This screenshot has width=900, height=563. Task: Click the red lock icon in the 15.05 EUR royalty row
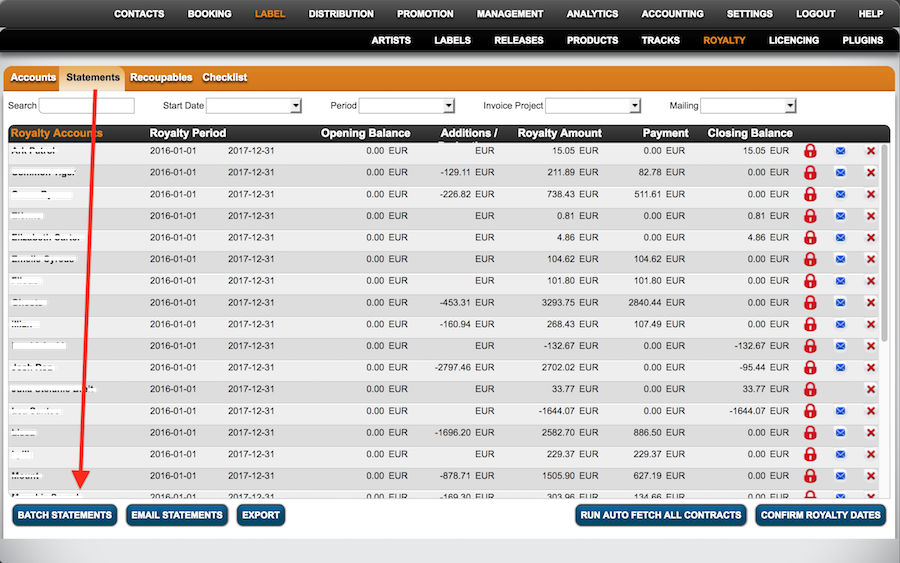coord(810,151)
